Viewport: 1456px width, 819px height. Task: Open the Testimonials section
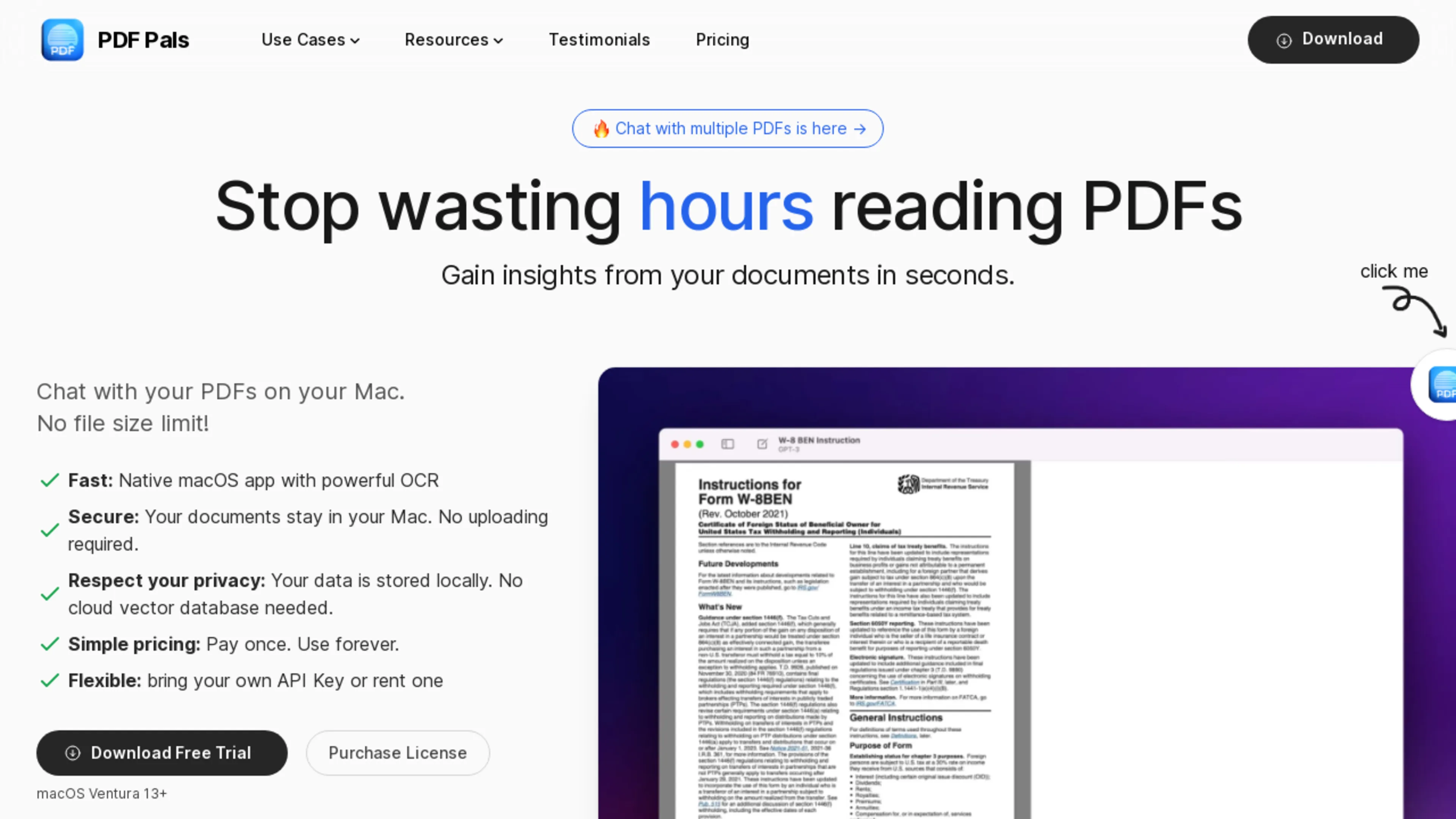click(x=599, y=40)
